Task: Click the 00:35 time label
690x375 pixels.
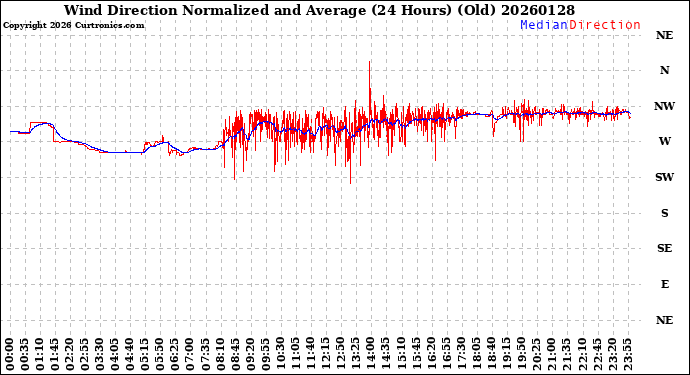Action: pos(25,354)
